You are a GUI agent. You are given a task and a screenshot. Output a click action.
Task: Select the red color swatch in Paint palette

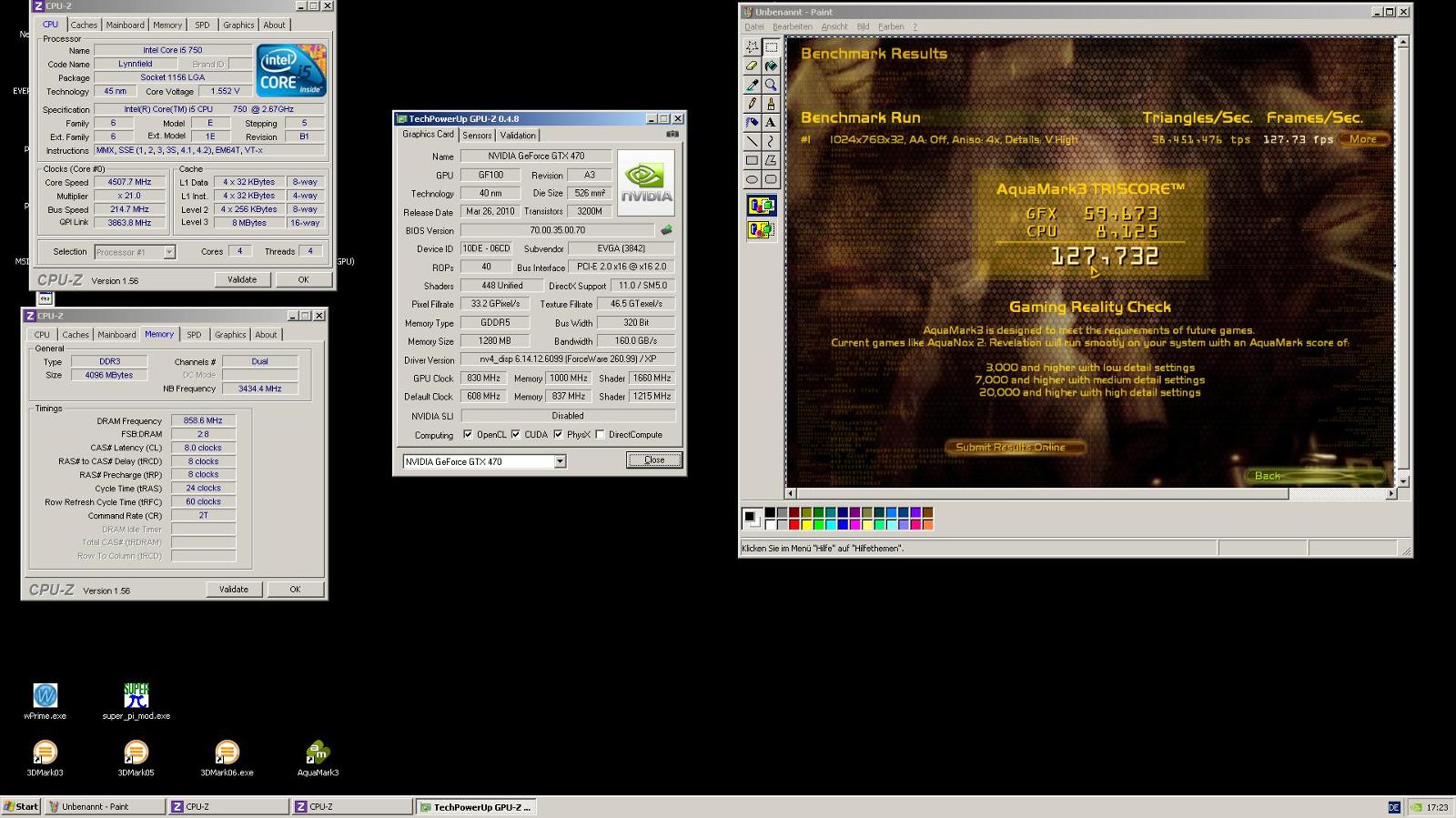[794, 525]
